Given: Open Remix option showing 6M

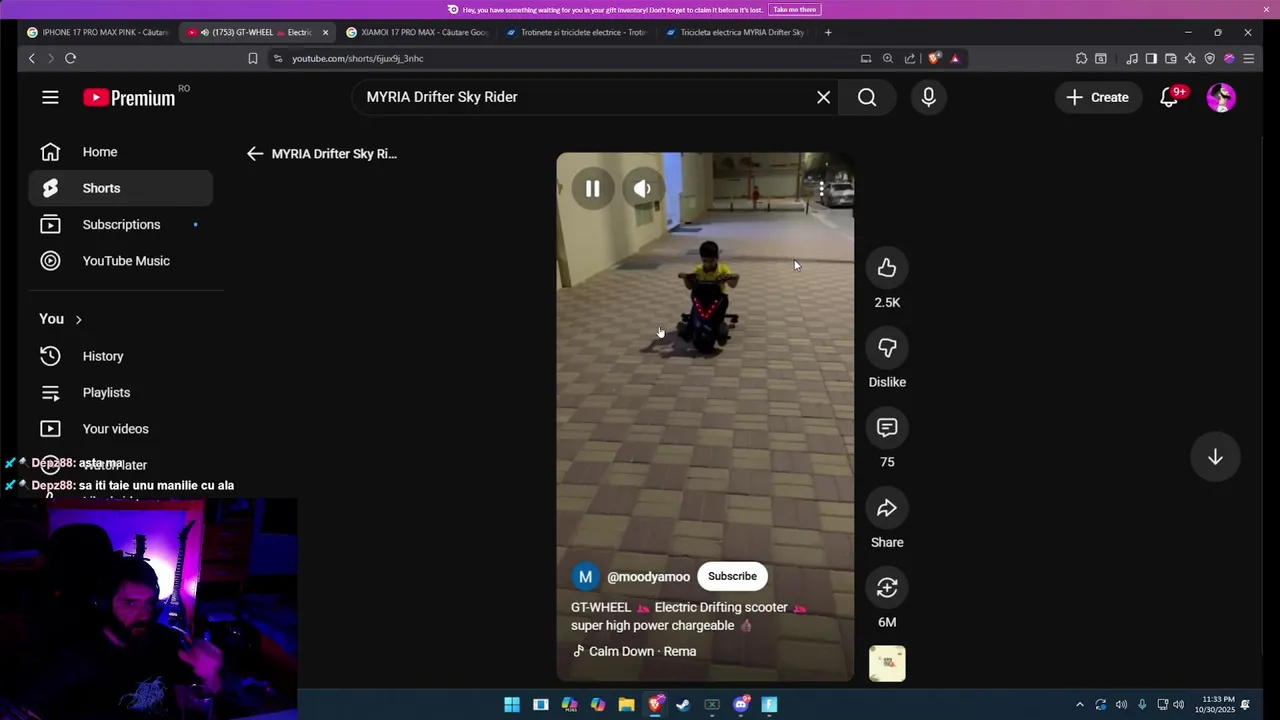Looking at the screenshot, I should tap(887, 588).
